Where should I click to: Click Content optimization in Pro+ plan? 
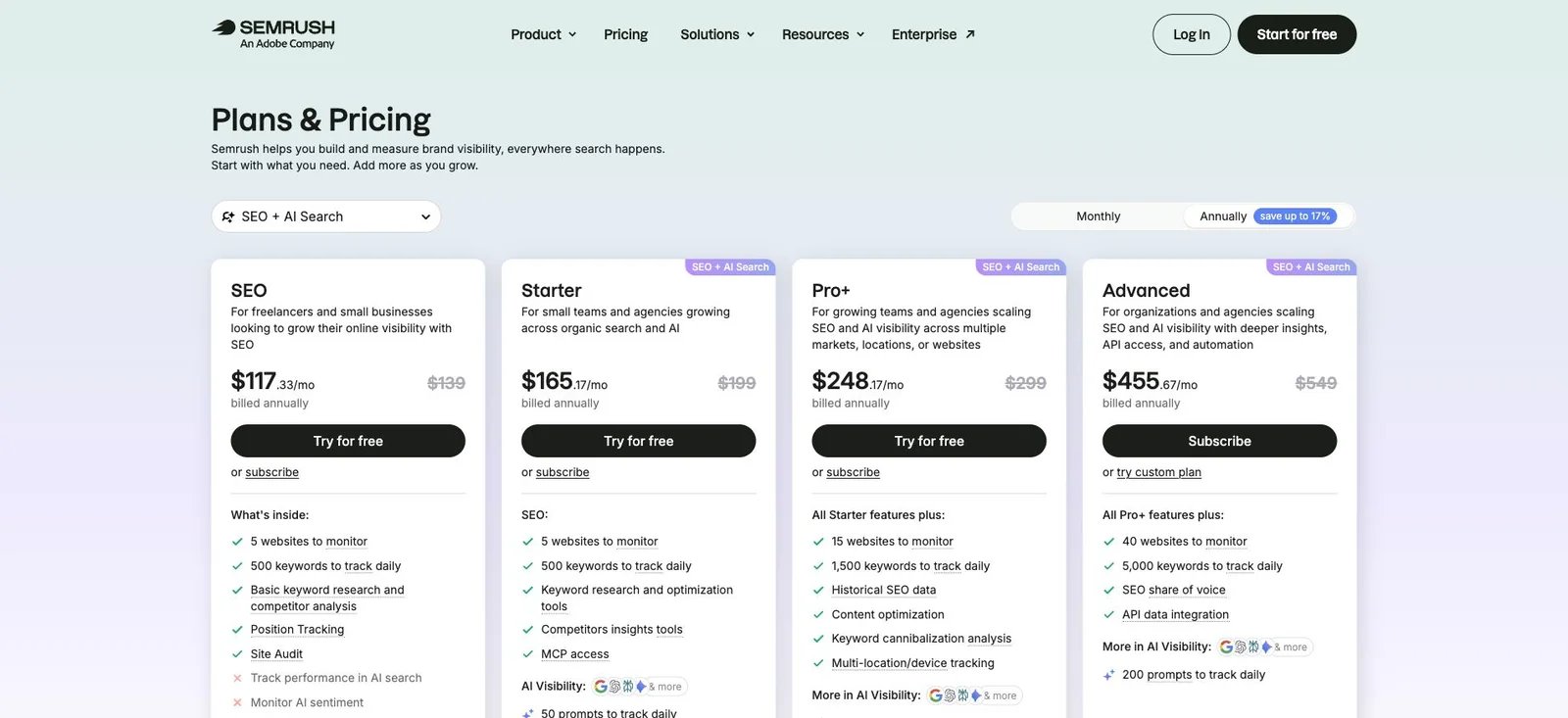coord(888,614)
